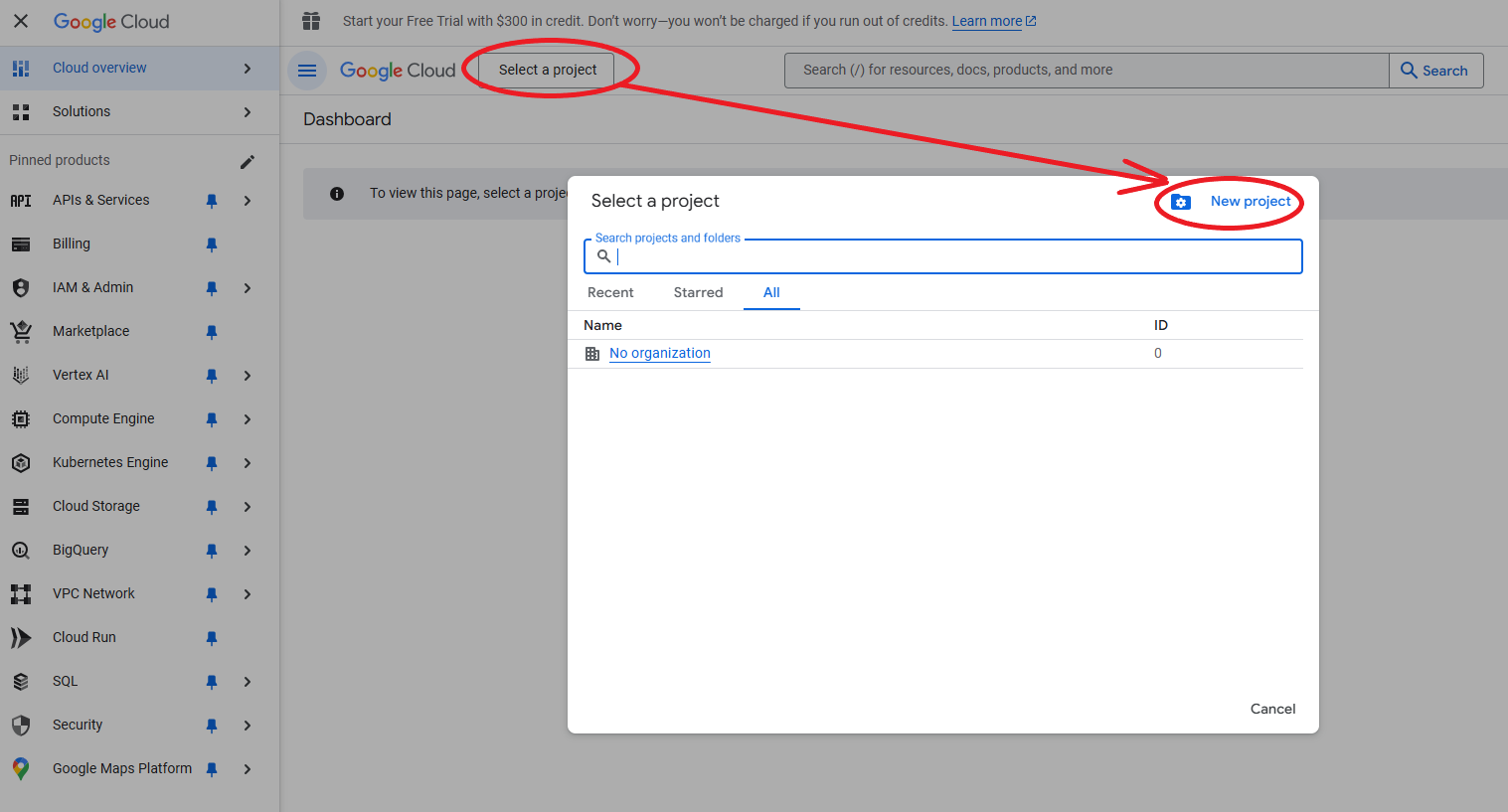Close the navigation menu with the X icon
This screenshot has height=812, width=1508.
(x=21, y=21)
